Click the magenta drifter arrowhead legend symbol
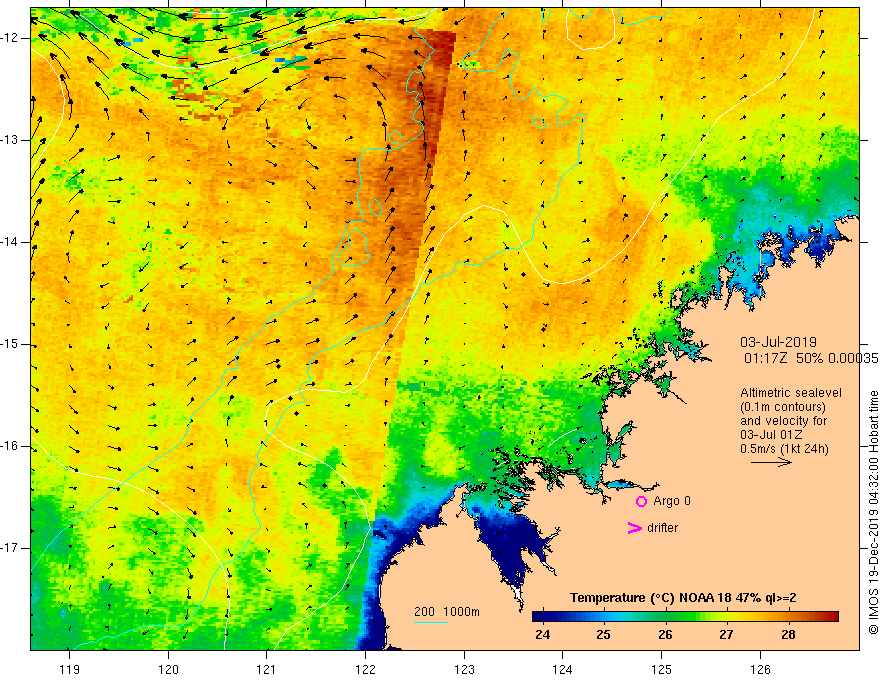The height and width of the screenshot is (680, 880). (635, 528)
